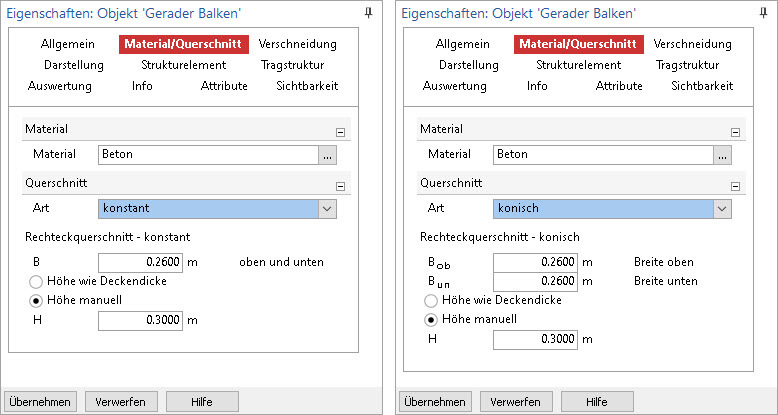Screen dimensions: 778x415
Task: Select 'Höhe wie Deckendicke' in right panel
Action: pyautogui.click(x=431, y=301)
